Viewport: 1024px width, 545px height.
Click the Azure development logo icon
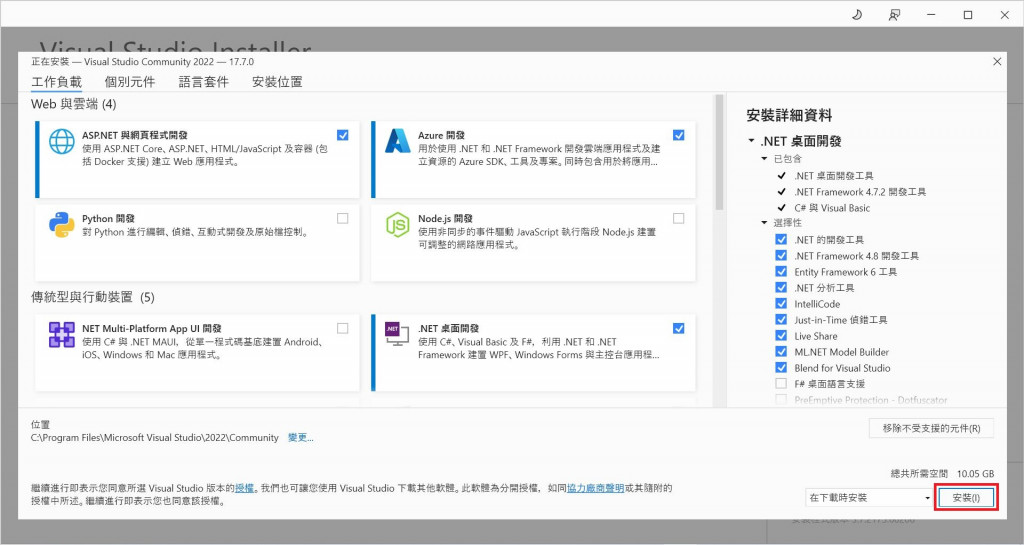coord(398,141)
